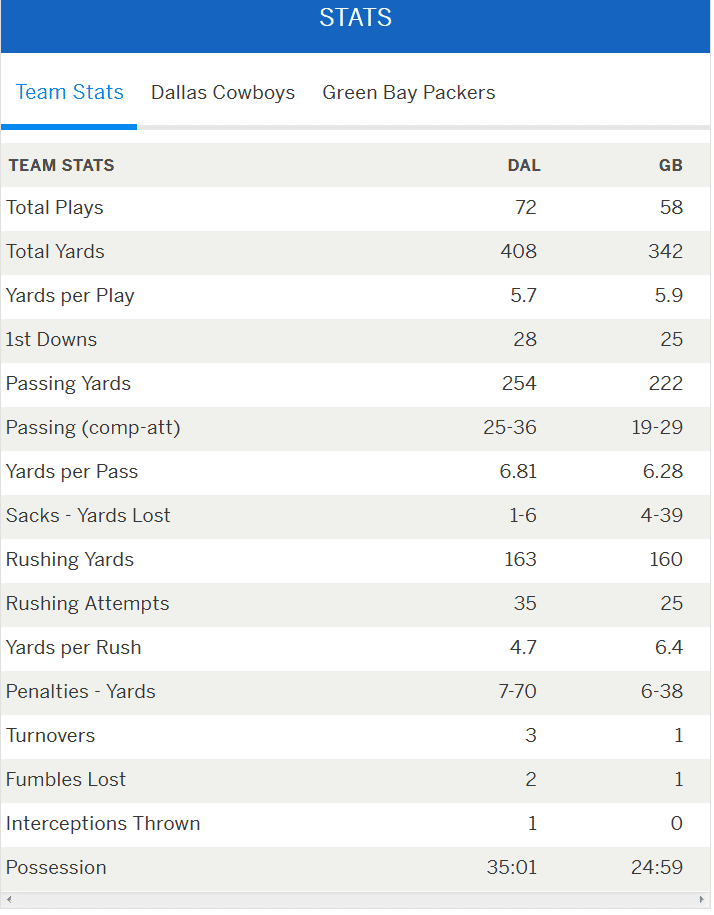Click Dallas Total Yards value 408
Viewport: 714px width, 915px height.
click(518, 252)
